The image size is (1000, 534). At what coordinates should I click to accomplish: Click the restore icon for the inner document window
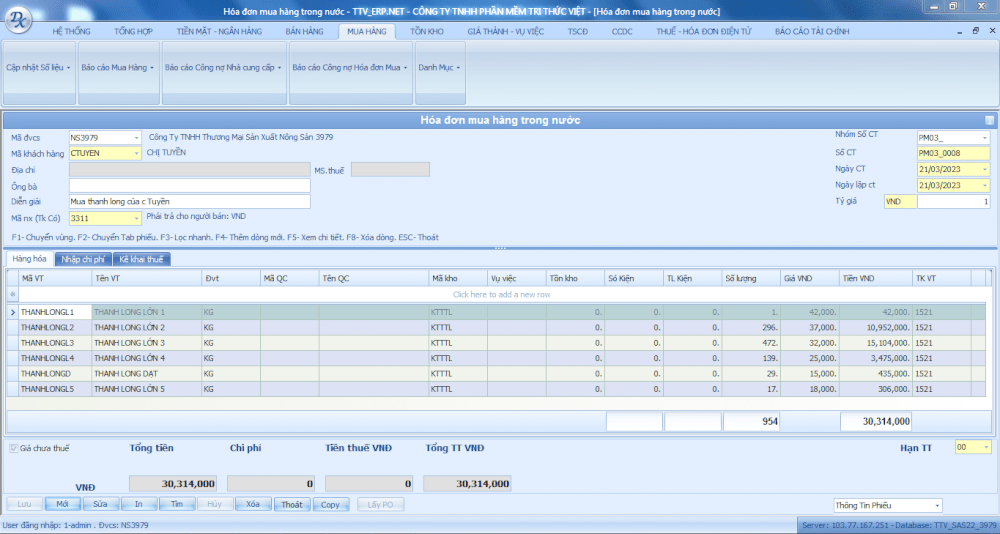(975, 31)
